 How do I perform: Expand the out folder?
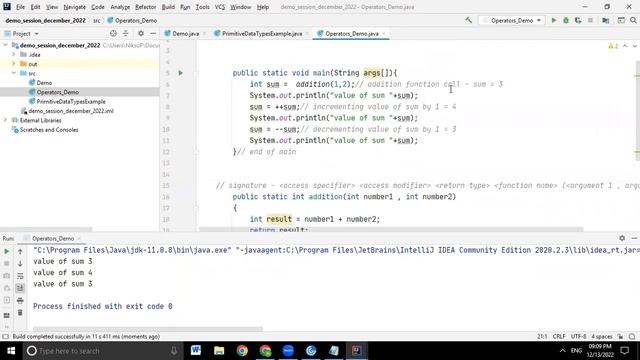[x=13, y=64]
